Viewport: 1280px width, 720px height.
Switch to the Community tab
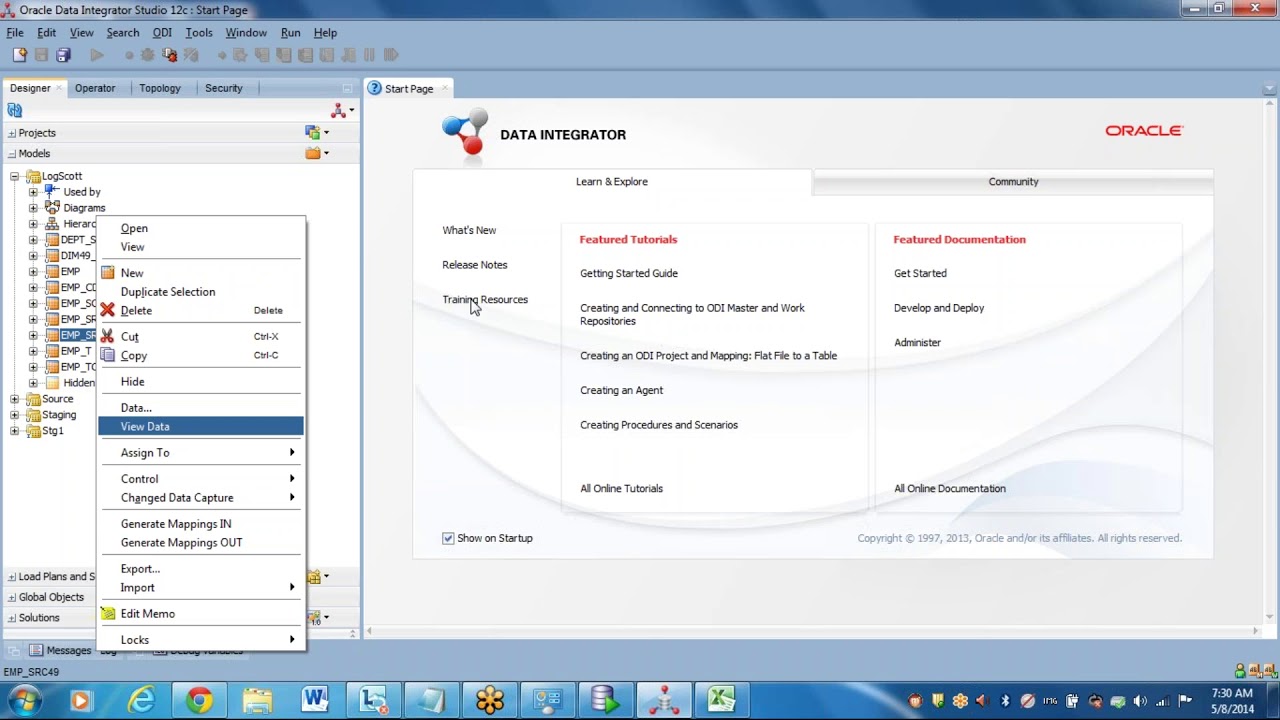(1013, 182)
